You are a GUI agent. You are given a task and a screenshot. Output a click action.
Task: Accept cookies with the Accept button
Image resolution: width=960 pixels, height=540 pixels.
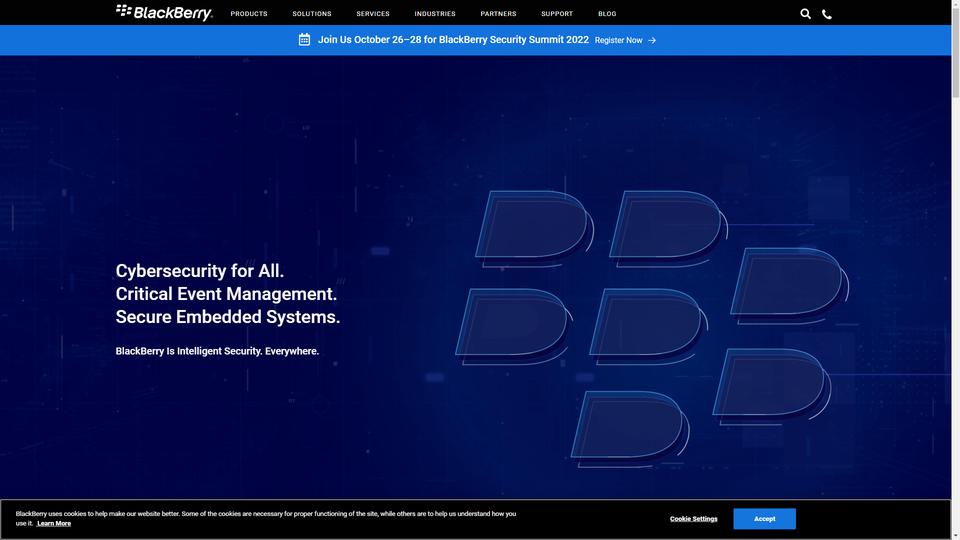[x=765, y=519]
